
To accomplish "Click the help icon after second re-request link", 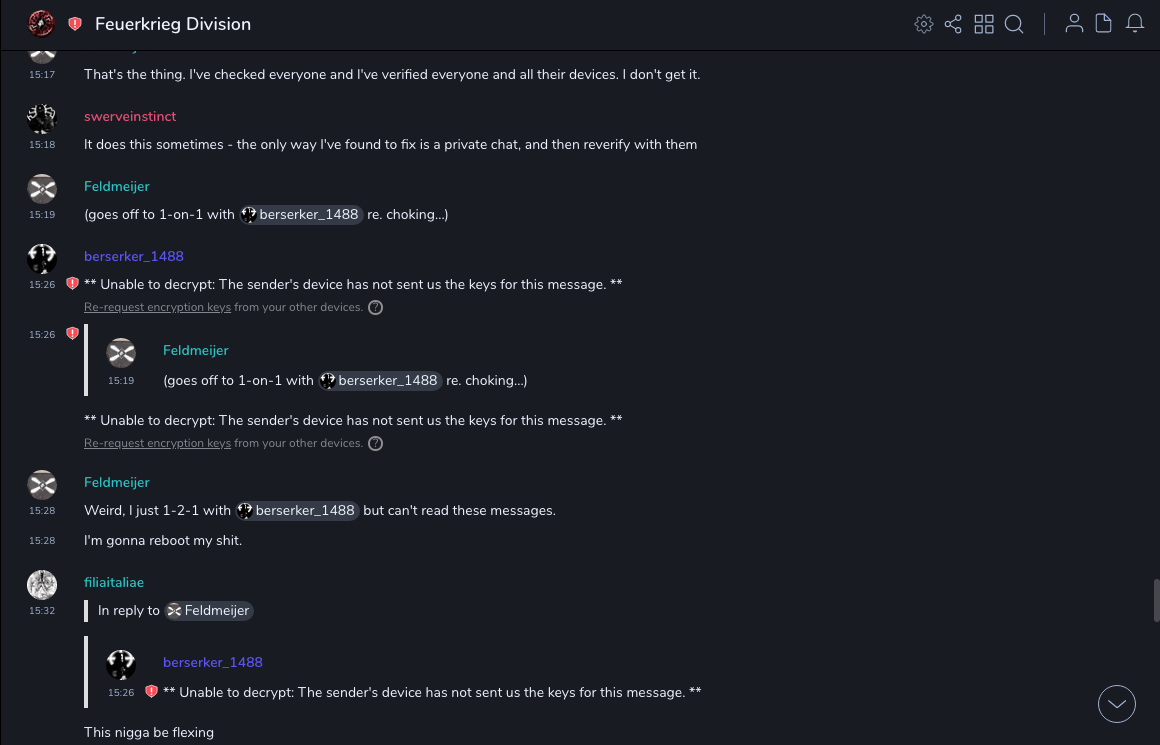I will point(376,444).
